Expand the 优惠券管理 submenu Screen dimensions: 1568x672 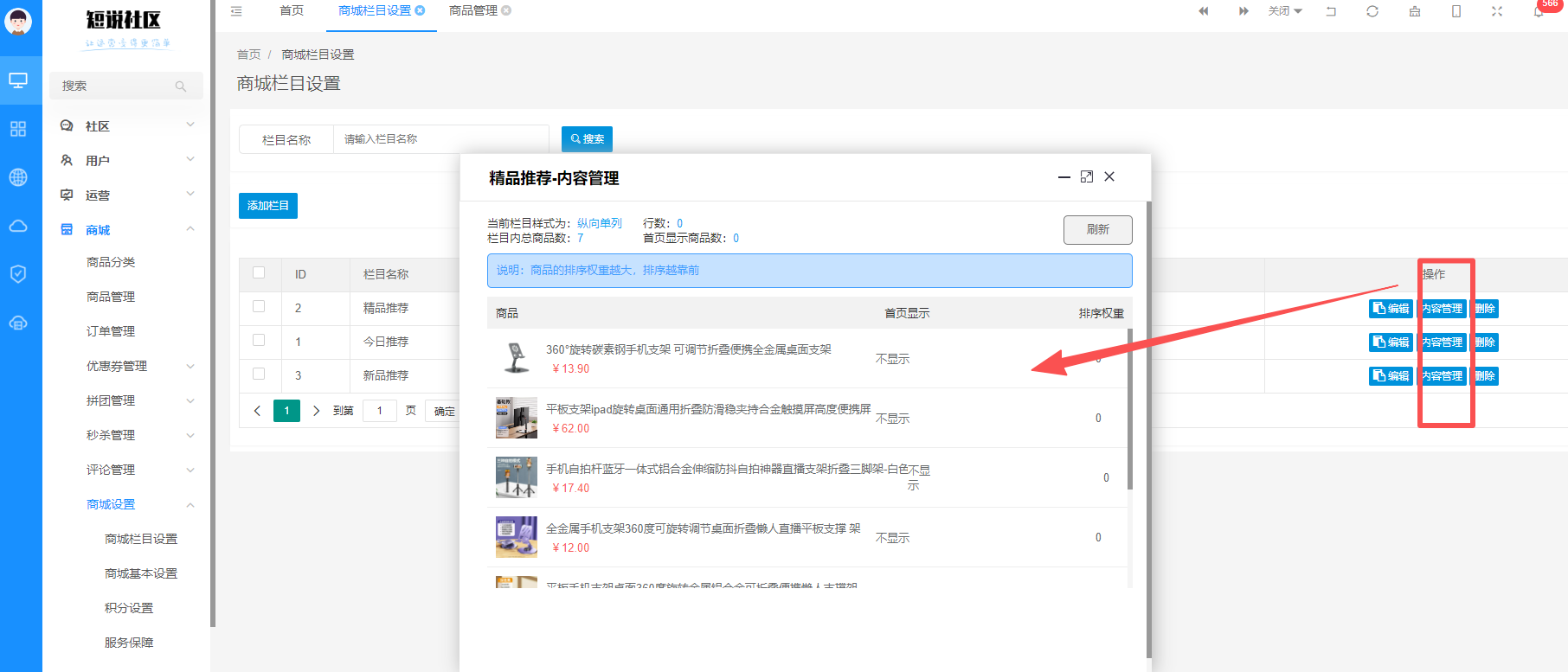[190, 366]
